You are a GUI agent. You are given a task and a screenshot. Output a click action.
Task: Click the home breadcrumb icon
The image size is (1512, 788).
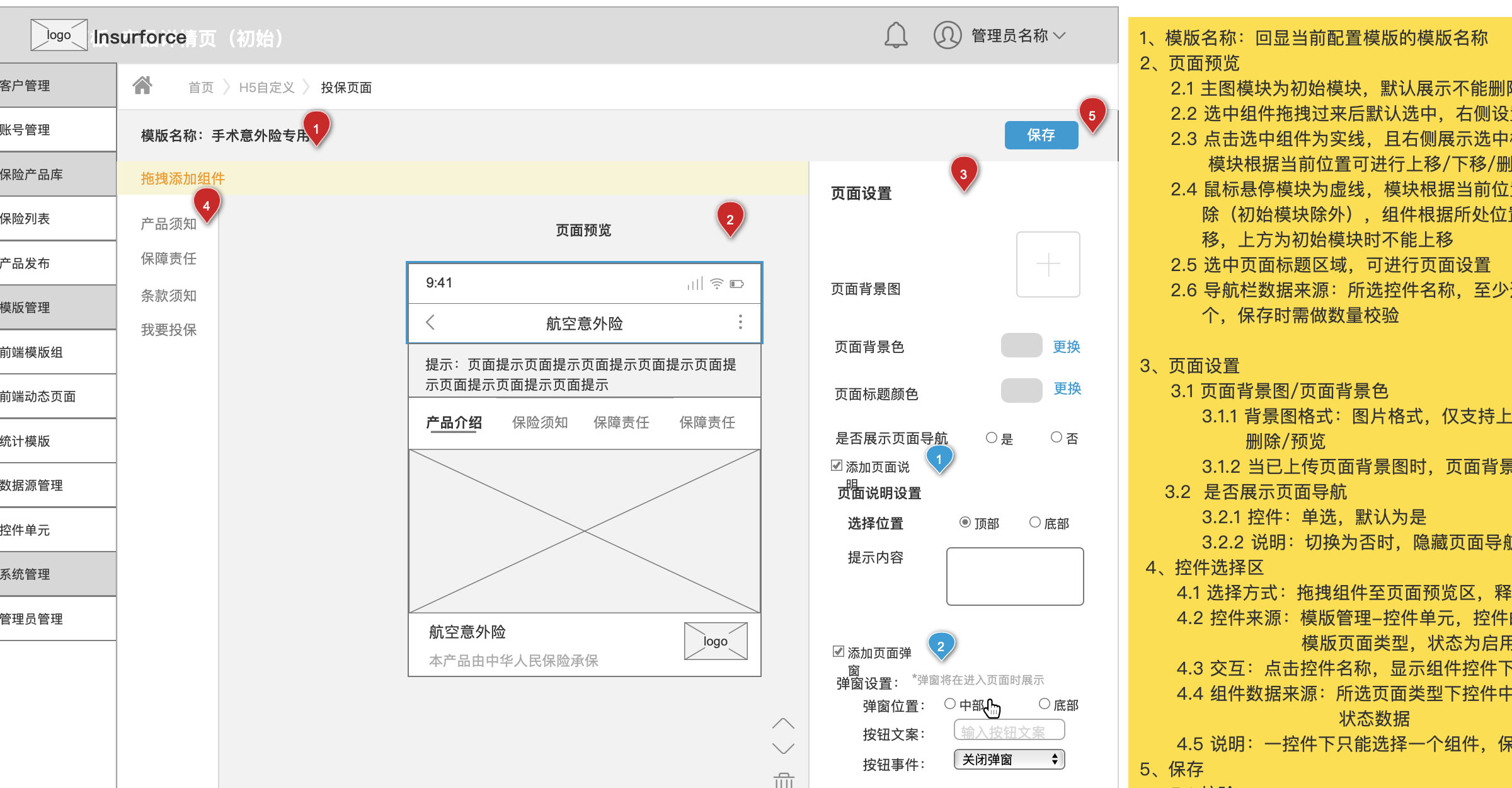142,84
